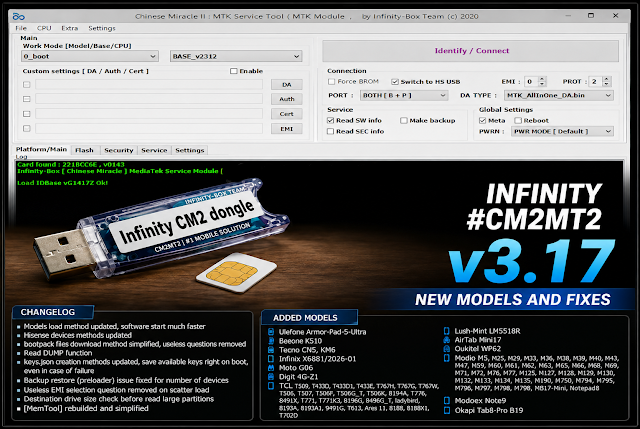The height and width of the screenshot is (429, 640).
Task: Click the Lush-Mint LM5518R device icon
Action: pos(447,331)
